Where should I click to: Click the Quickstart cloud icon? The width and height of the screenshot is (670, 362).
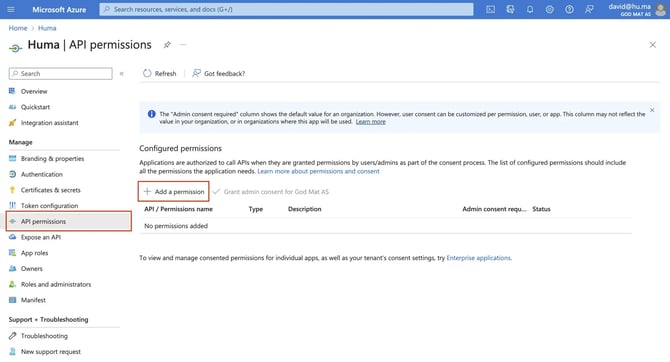click(x=12, y=107)
